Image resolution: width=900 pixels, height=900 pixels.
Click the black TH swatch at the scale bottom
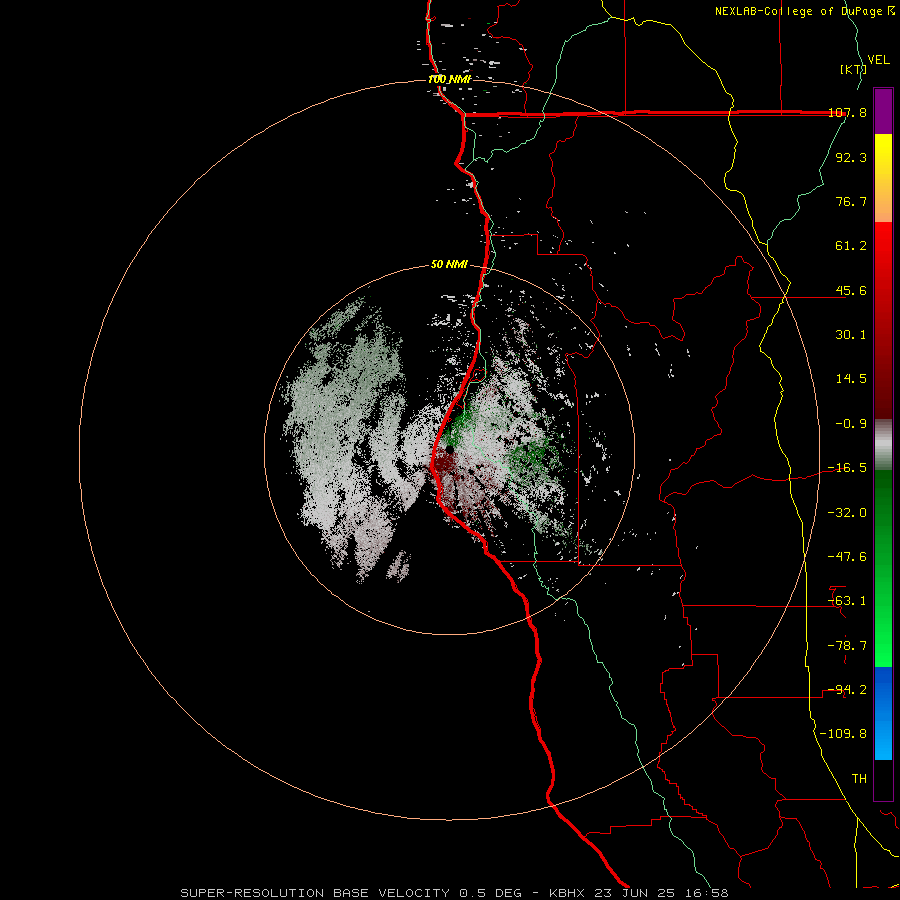883,780
